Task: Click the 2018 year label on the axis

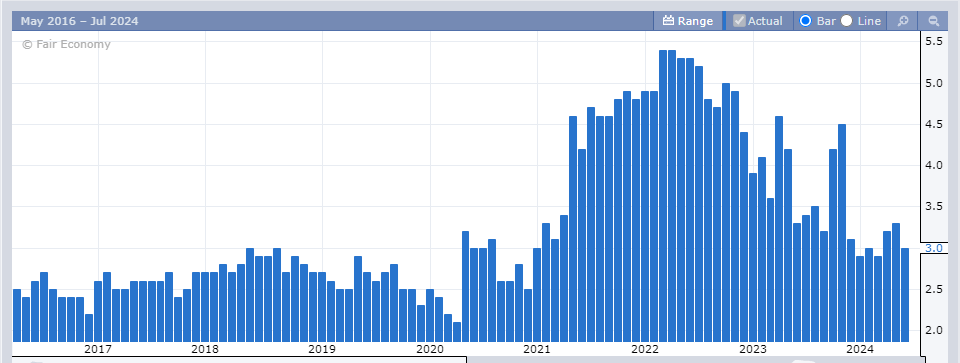Action: tap(204, 349)
